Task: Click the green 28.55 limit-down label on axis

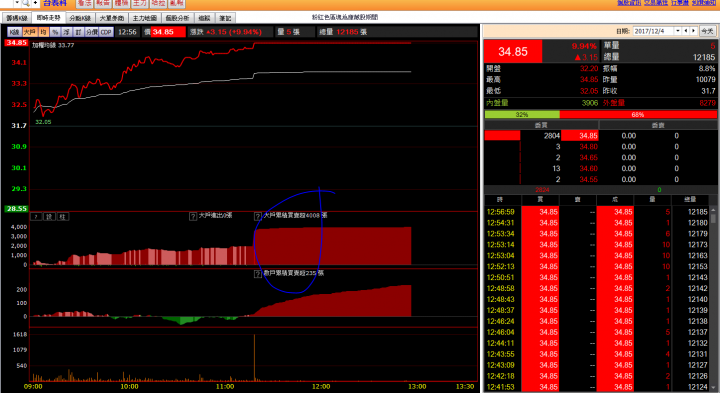Action: click(16, 208)
